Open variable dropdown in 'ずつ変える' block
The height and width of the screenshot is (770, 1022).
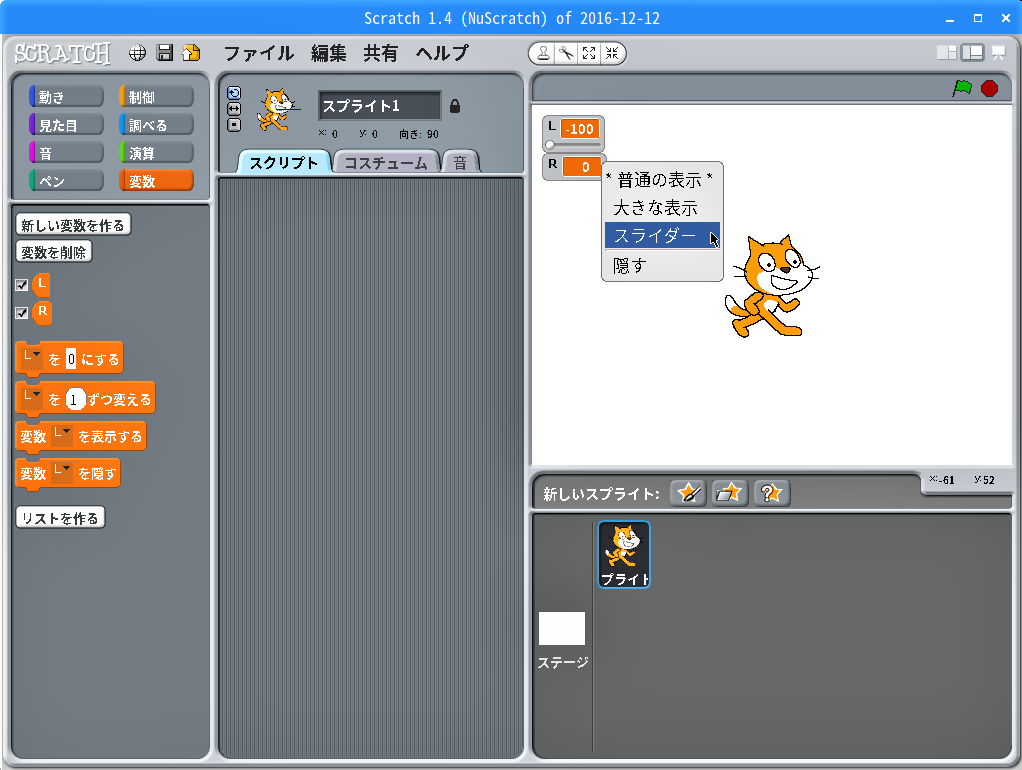click(32, 398)
